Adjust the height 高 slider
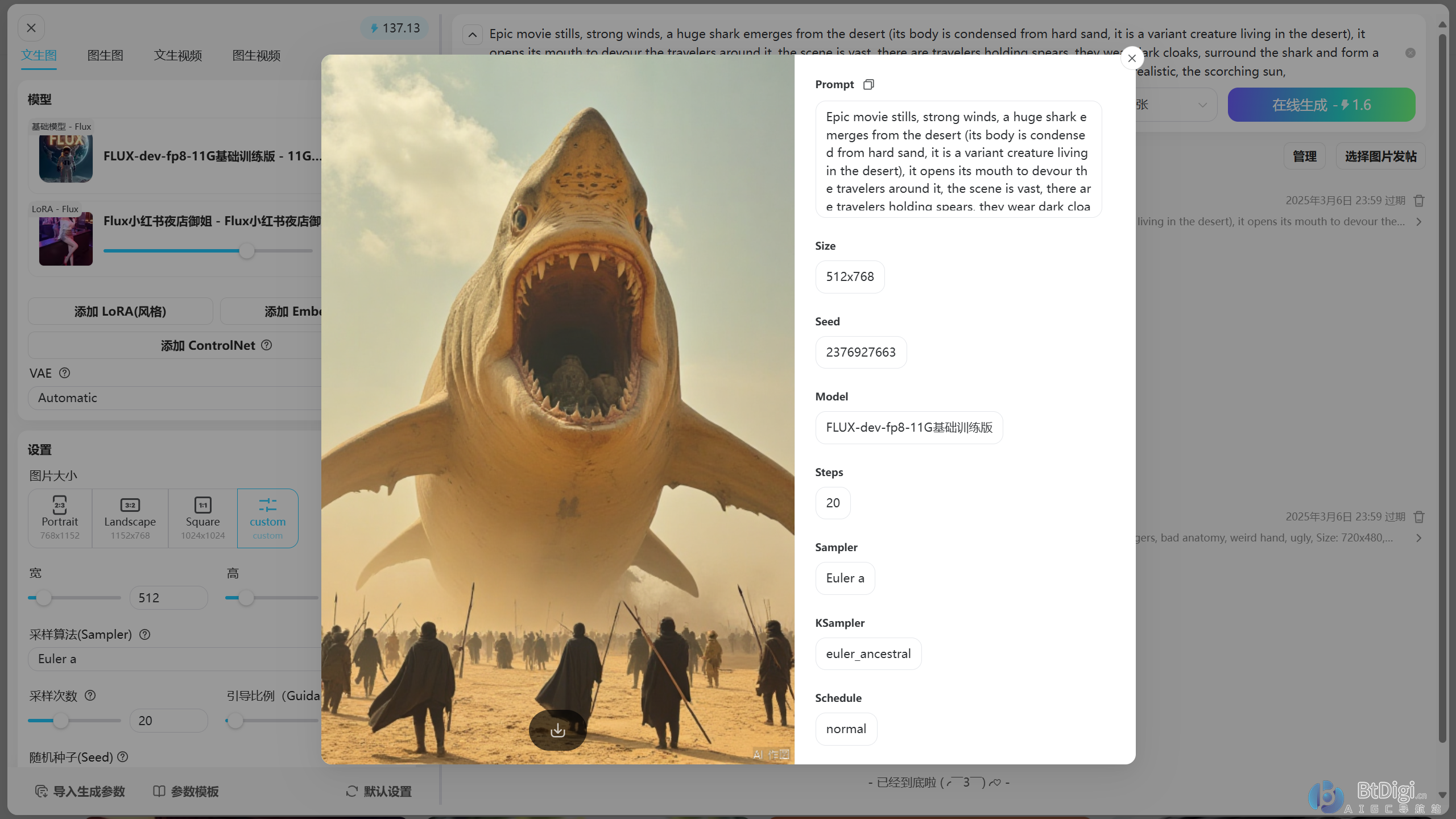This screenshot has width=1456, height=819. [x=246, y=598]
